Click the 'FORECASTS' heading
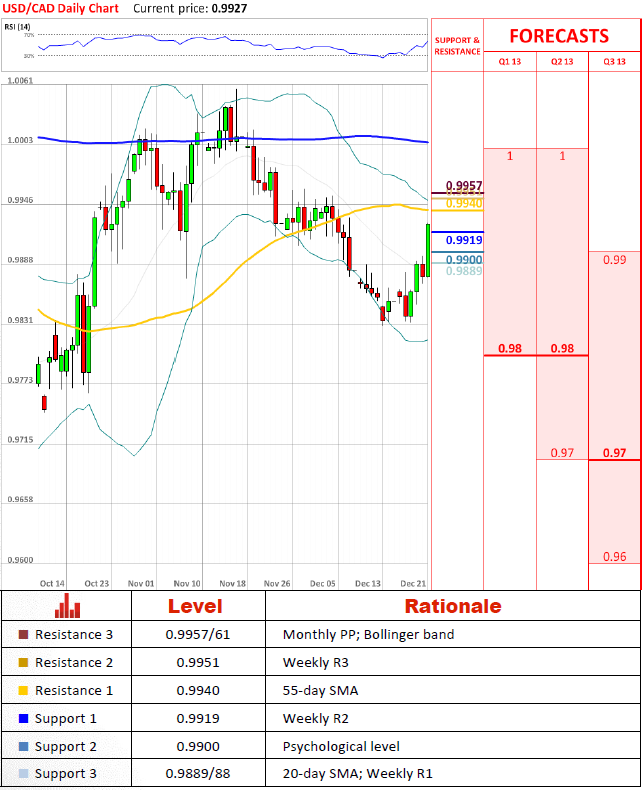This screenshot has height=790, width=644. click(559, 36)
